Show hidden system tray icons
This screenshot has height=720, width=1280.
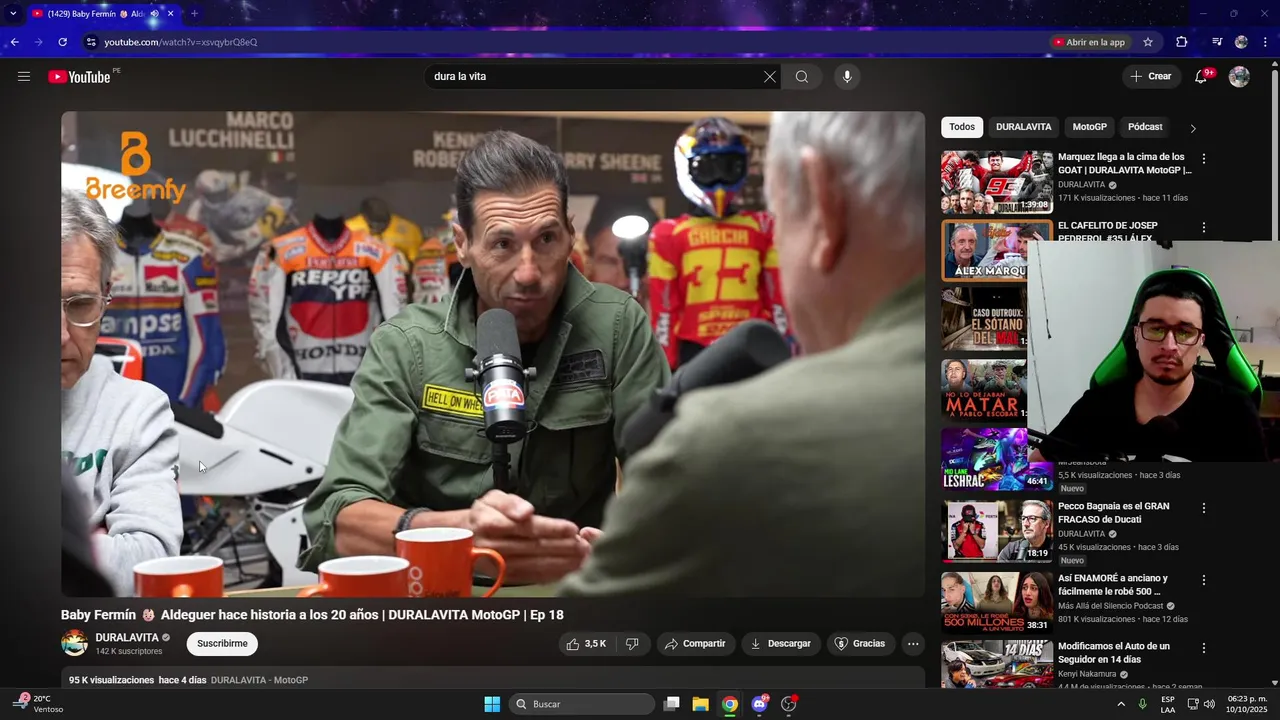tap(1120, 704)
